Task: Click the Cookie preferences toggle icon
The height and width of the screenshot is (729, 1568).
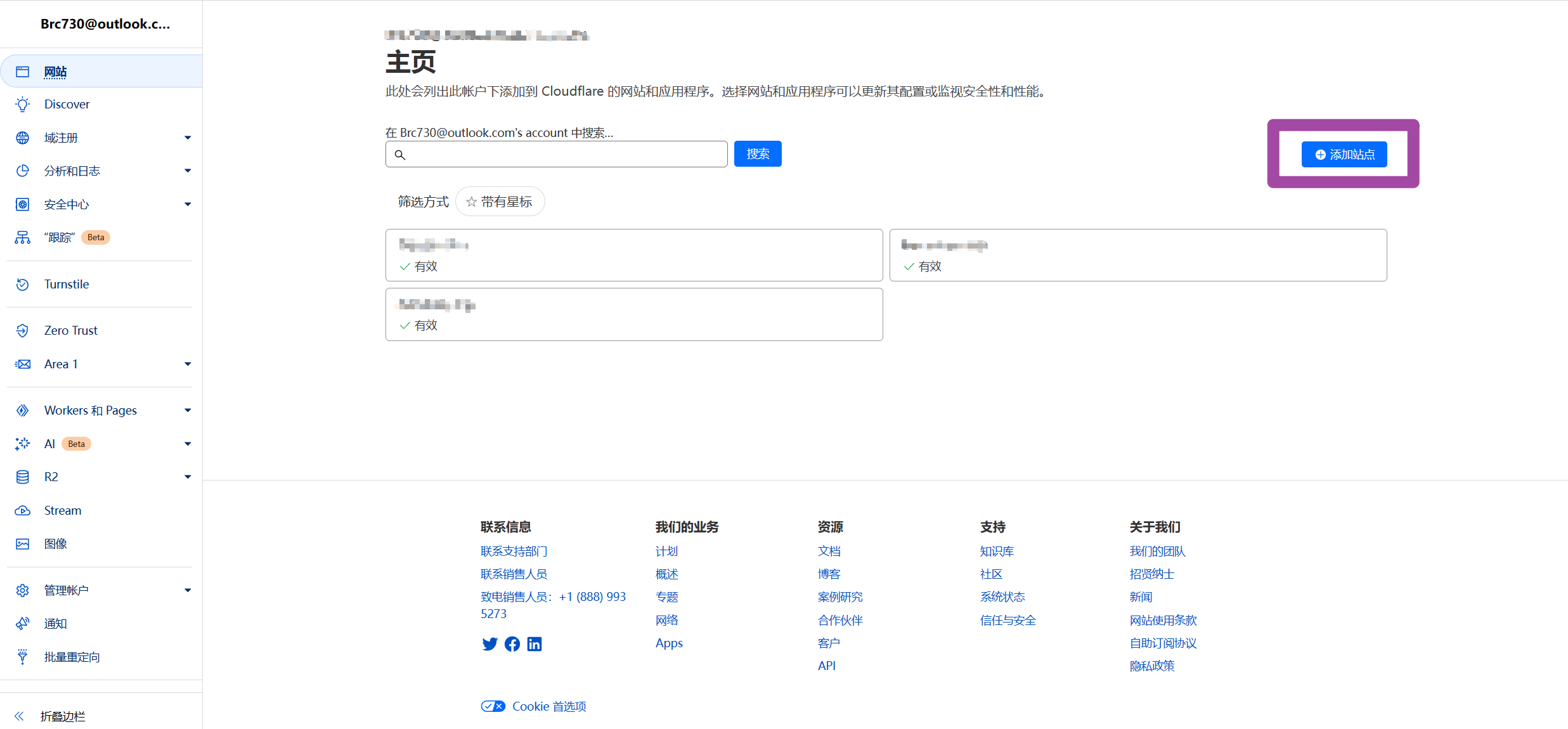Action: pyautogui.click(x=493, y=706)
